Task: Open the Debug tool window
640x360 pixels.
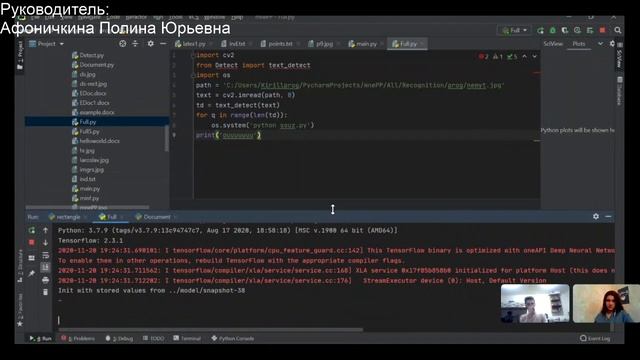Action: (119, 338)
